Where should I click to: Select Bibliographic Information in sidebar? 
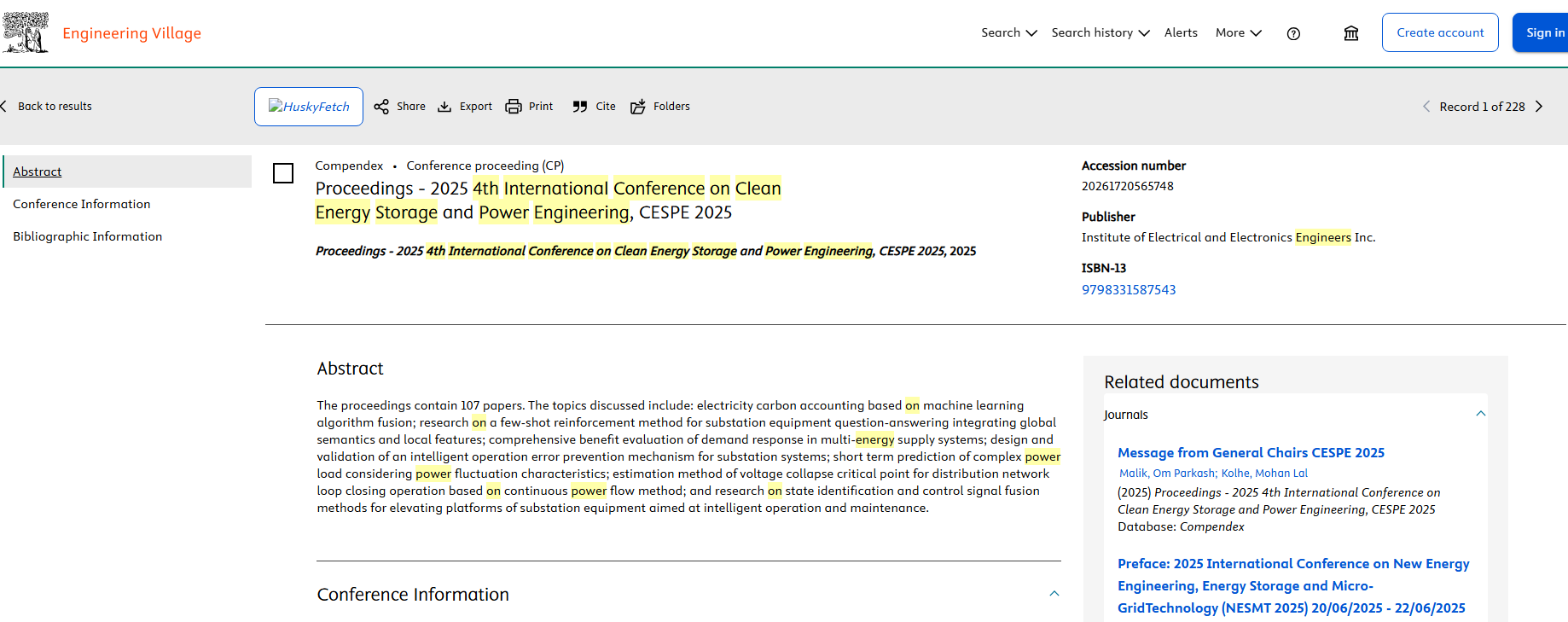(x=88, y=236)
